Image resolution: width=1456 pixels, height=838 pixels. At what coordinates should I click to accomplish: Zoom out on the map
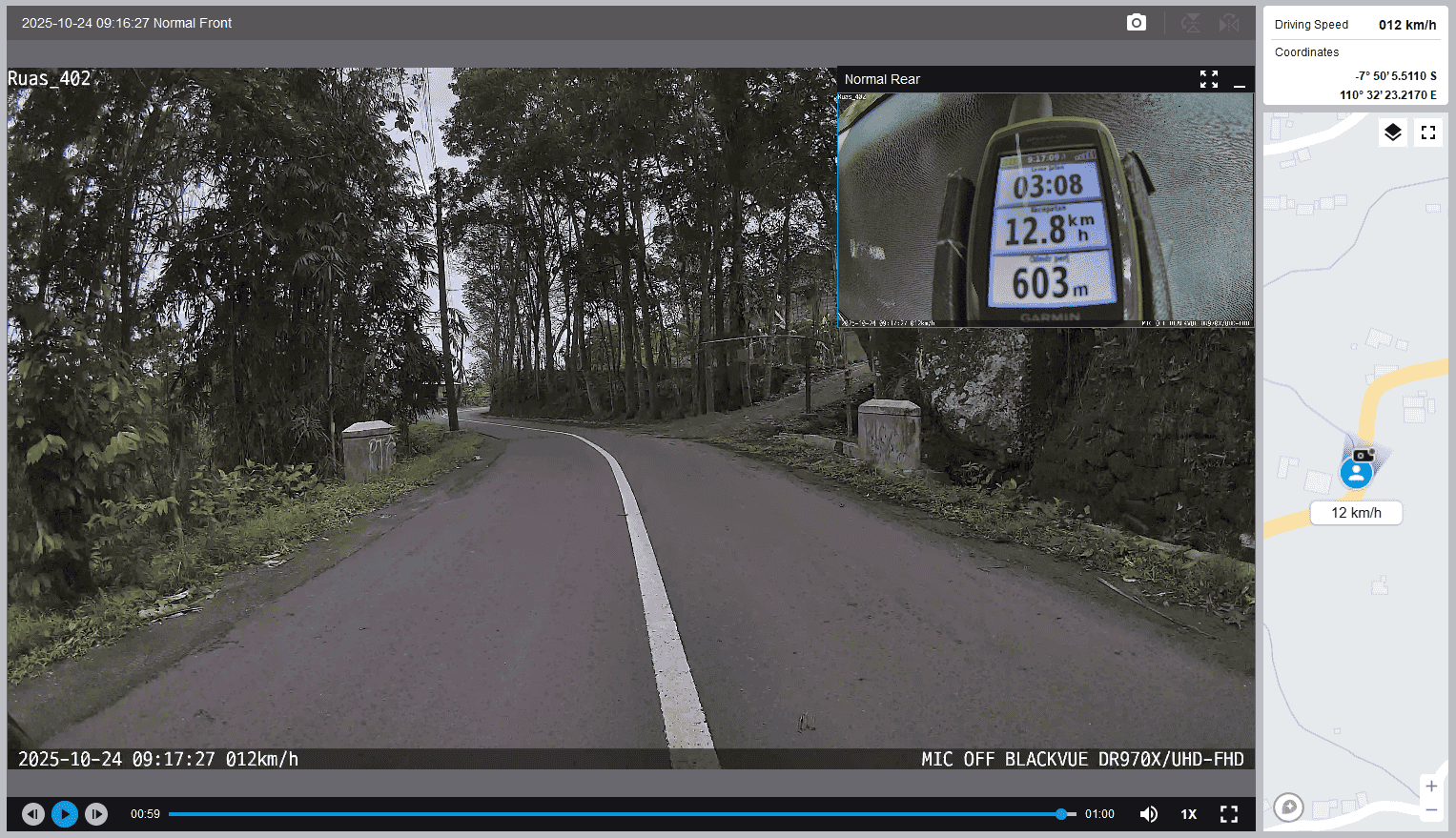coord(1431,810)
